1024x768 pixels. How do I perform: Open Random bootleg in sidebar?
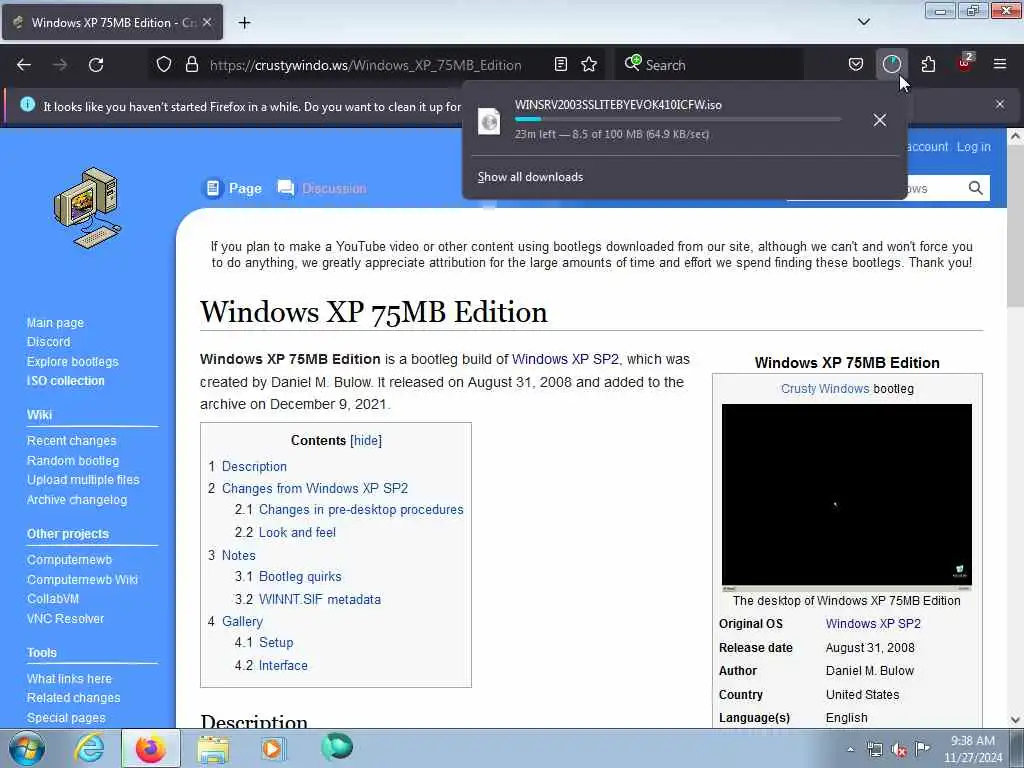73,460
